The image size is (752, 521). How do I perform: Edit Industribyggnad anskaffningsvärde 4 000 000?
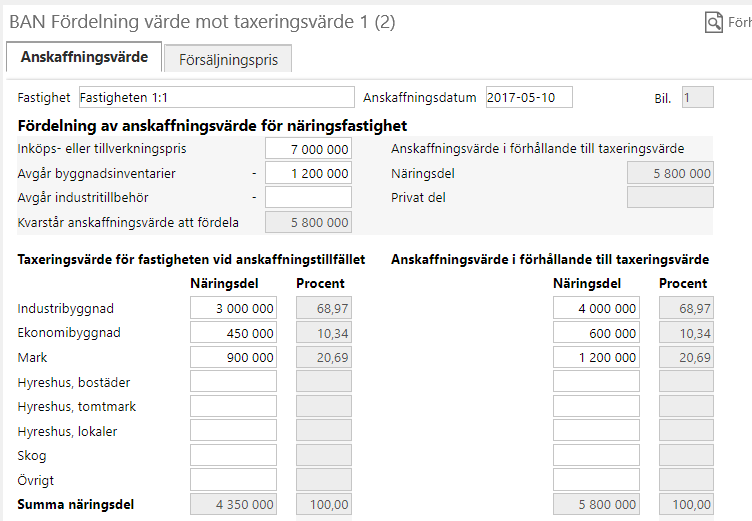(596, 308)
